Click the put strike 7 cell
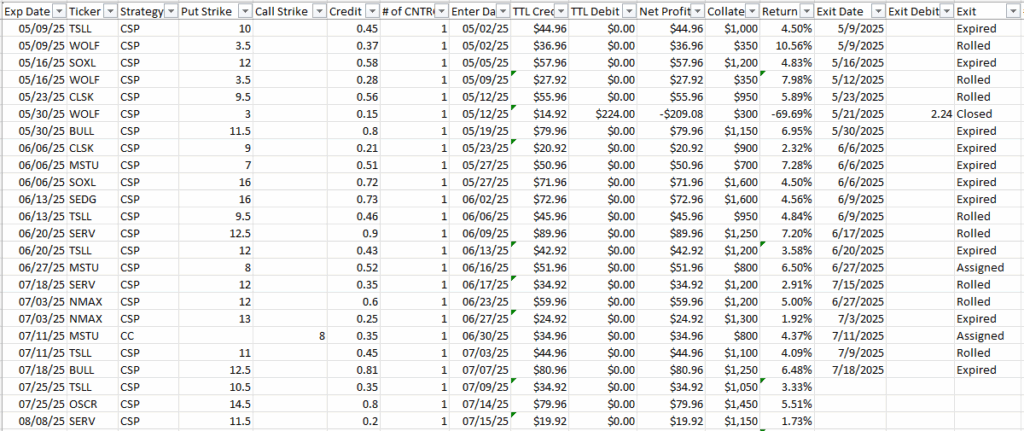This screenshot has width=1024, height=431. click(216, 165)
